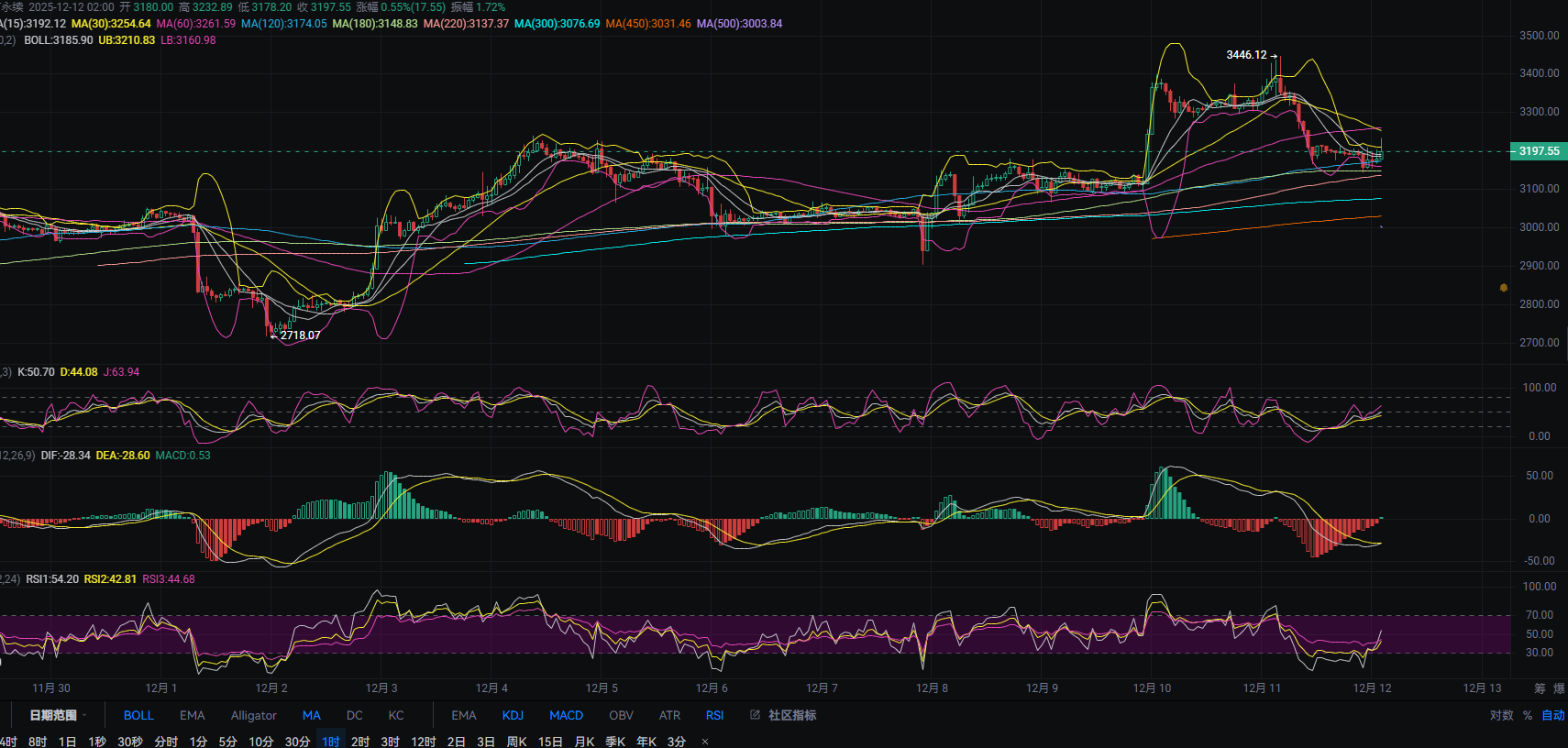
Task: Enable the Alligator indicator
Action: tap(253, 715)
